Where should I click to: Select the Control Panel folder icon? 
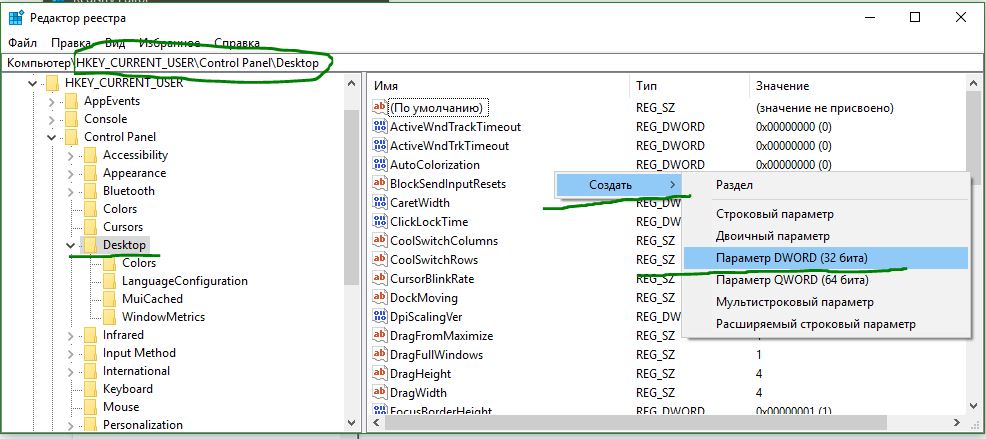tap(72, 137)
